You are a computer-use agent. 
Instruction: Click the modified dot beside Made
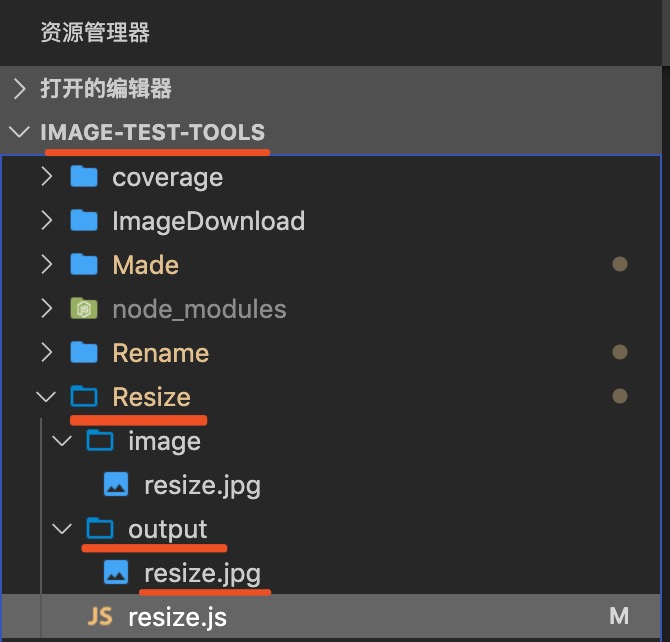620,264
